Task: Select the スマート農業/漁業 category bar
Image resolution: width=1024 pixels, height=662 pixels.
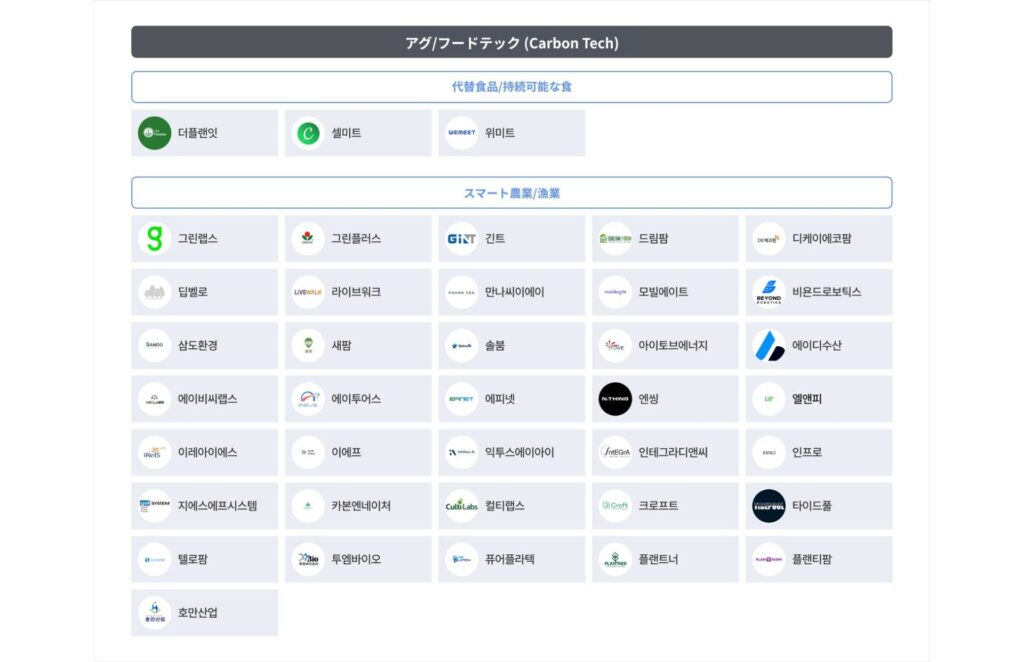Action: tap(511, 193)
